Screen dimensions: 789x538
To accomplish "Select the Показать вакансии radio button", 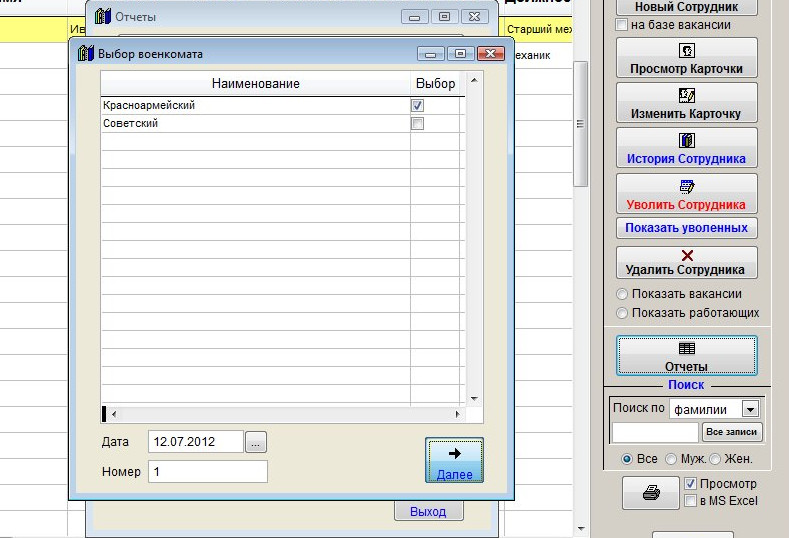I will pyautogui.click(x=622, y=294).
